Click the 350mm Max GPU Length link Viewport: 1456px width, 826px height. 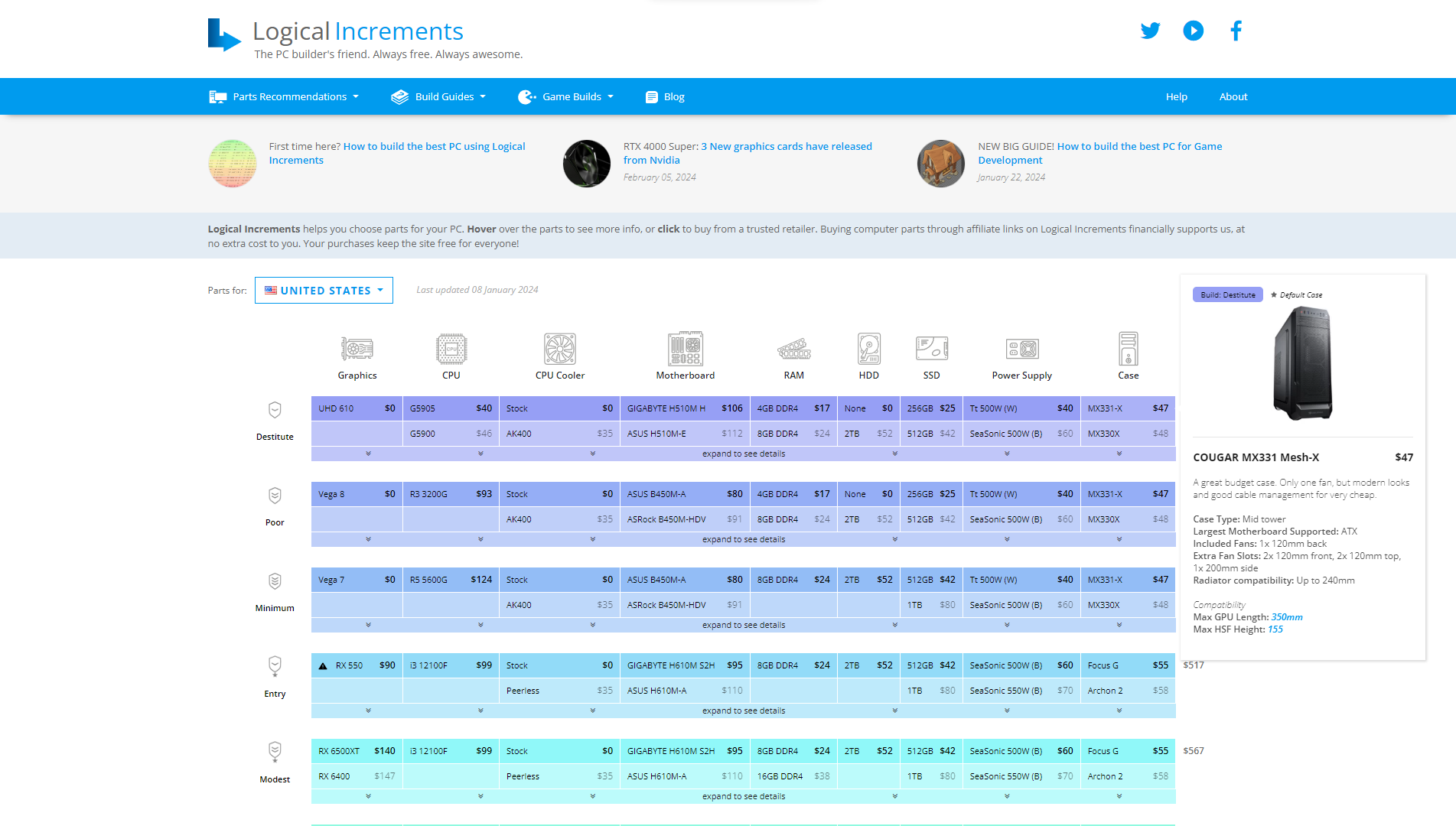pos(1286,617)
